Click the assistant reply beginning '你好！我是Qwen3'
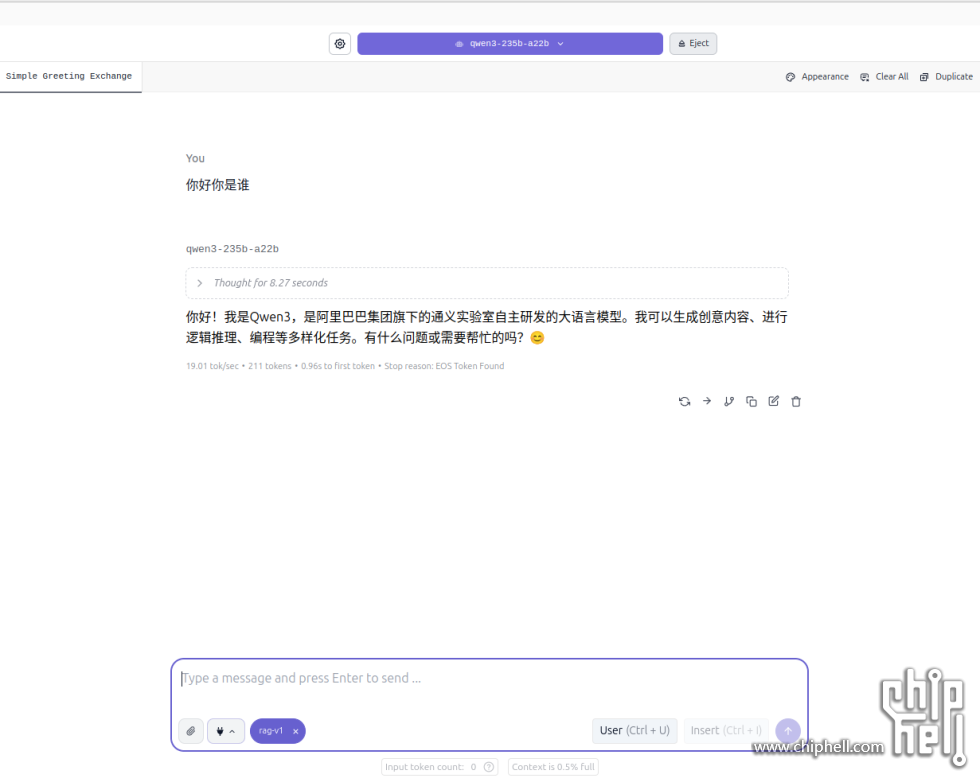980x782 pixels. 486,328
